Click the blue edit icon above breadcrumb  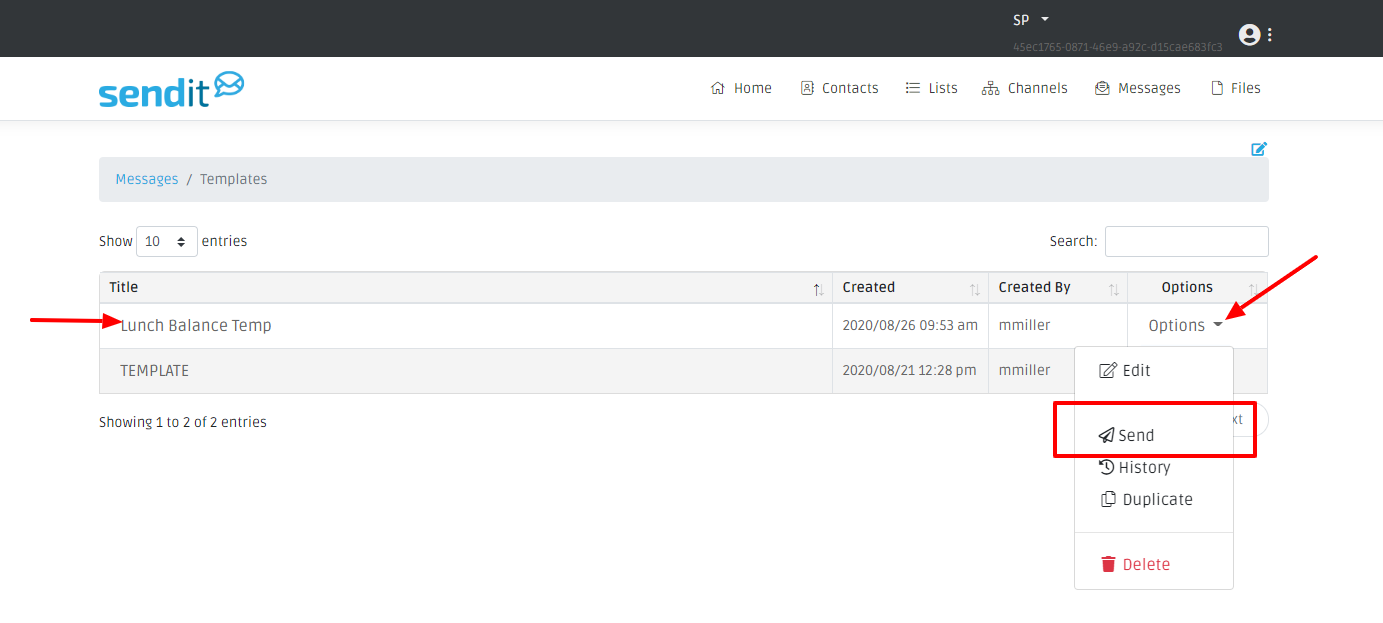1259,149
